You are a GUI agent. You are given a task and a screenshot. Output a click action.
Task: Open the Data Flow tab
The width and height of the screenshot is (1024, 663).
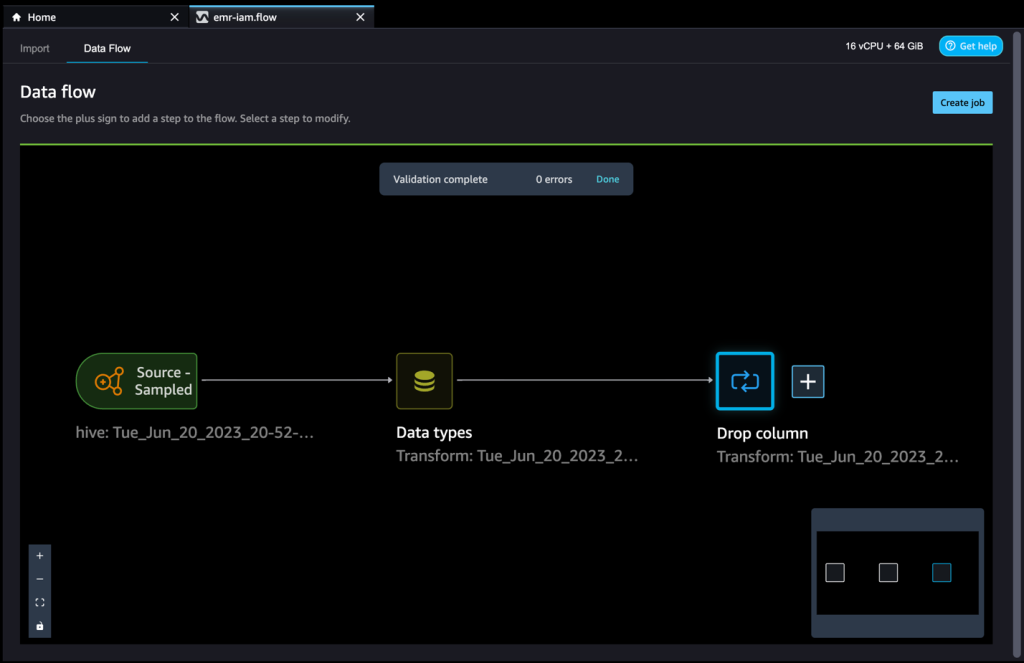(x=107, y=48)
